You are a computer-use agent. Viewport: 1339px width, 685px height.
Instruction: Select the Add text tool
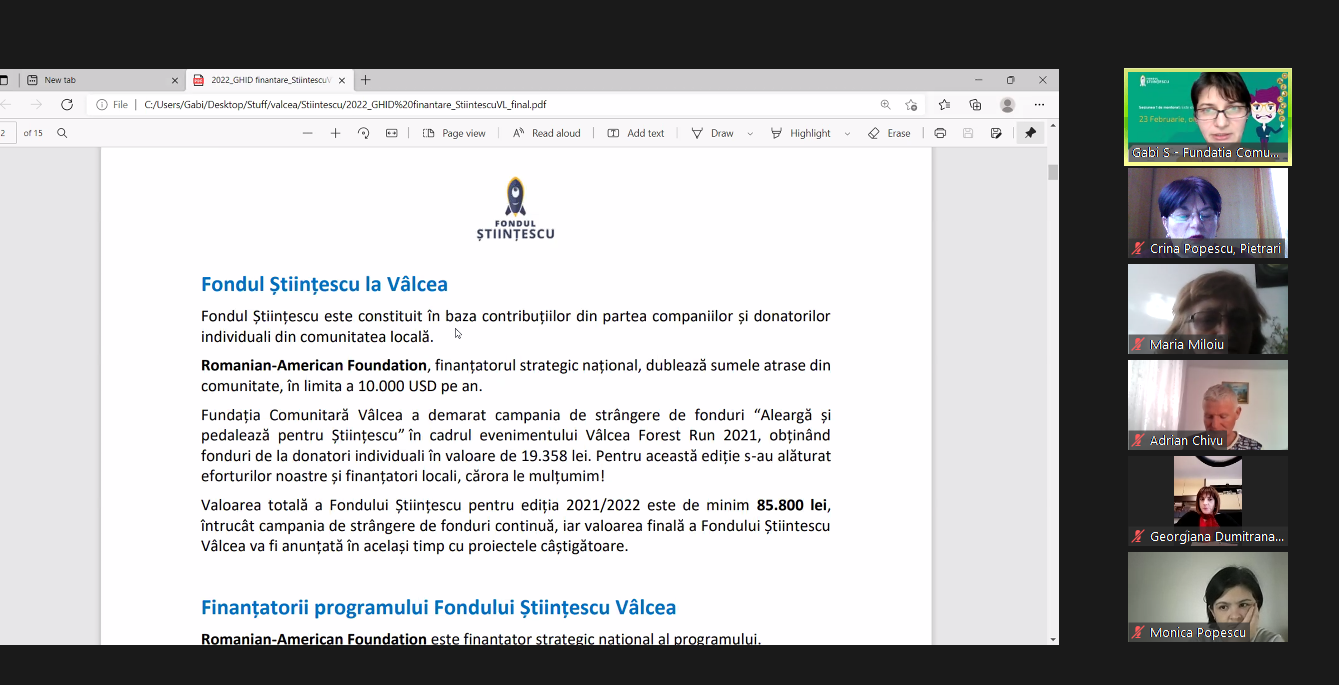[x=636, y=133]
